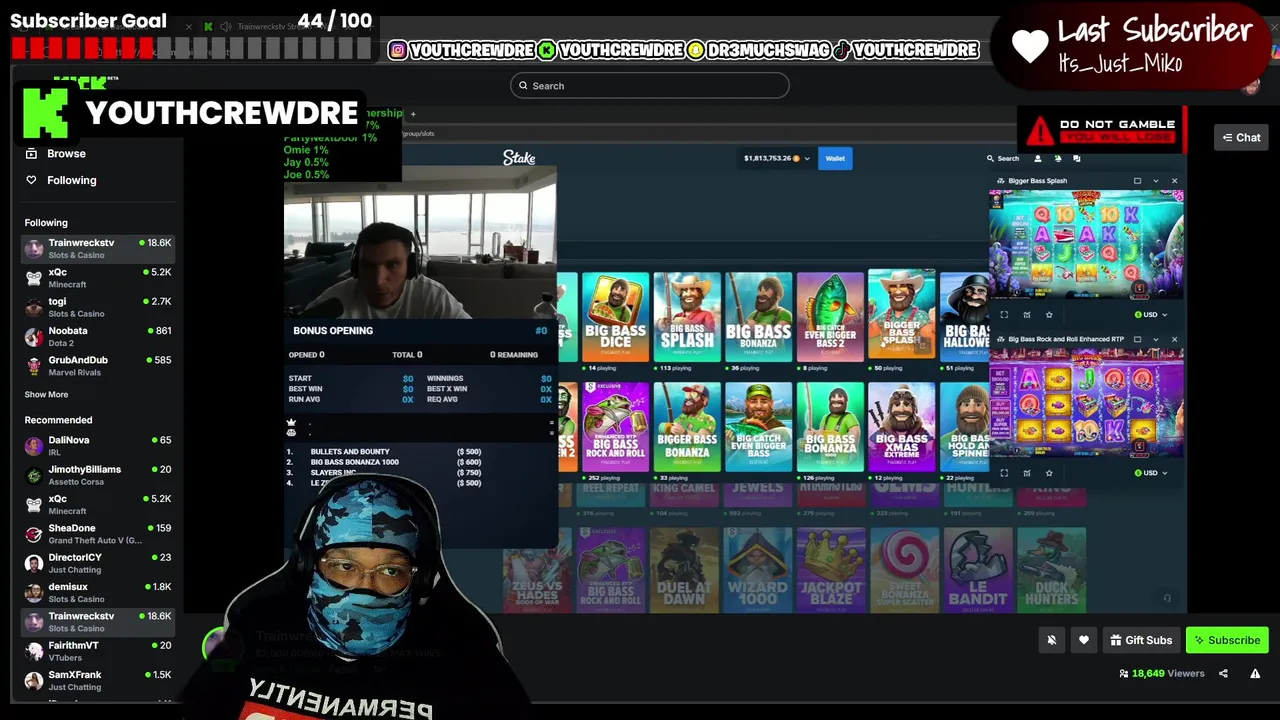Screen dimensions: 1280x720
Task: Toggle fullscreen on Big Bass Rock and Roll
Action: 1004,473
